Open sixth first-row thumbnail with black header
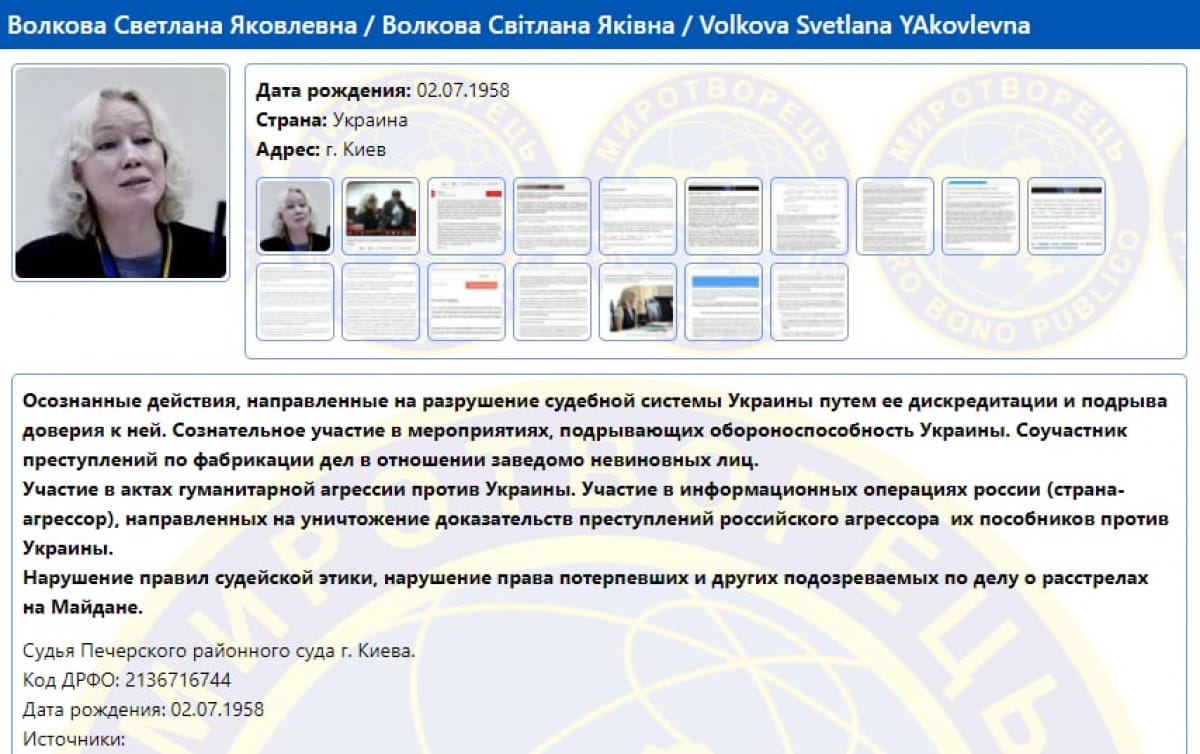Image resolution: width=1200 pixels, height=754 pixels. 724,216
